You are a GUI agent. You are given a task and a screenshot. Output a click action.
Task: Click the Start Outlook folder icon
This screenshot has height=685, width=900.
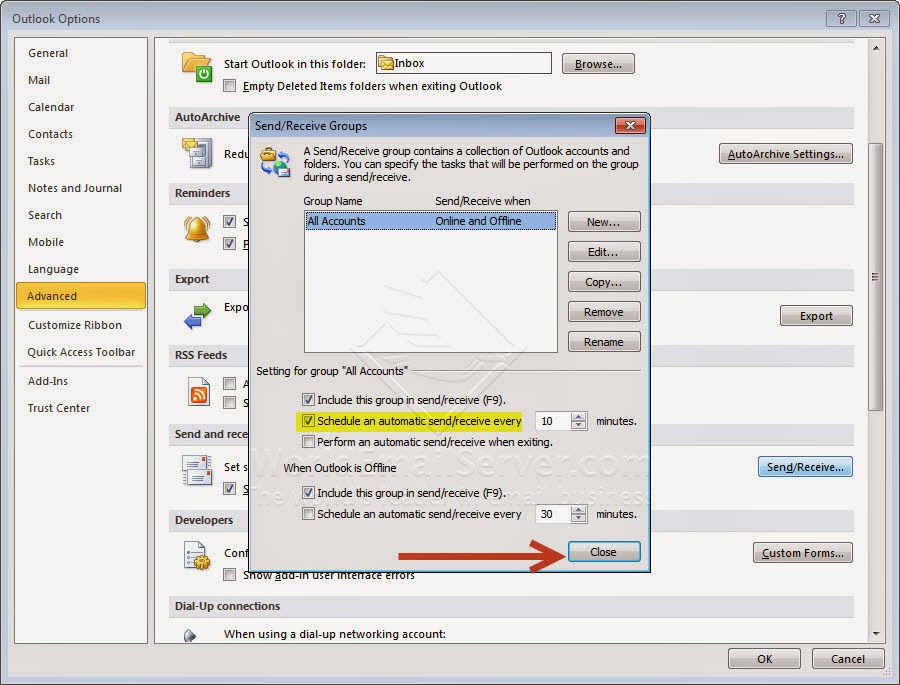[196, 63]
